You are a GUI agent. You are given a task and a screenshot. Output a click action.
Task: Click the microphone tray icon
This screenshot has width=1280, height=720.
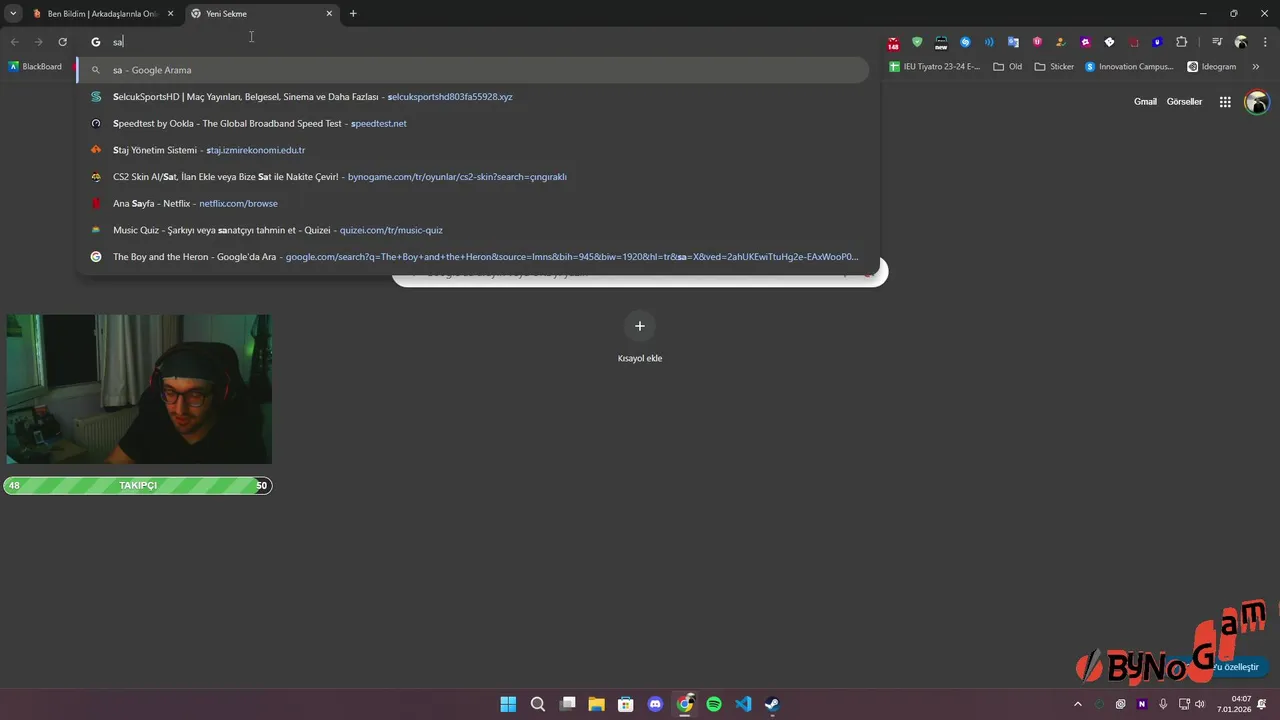(1163, 704)
